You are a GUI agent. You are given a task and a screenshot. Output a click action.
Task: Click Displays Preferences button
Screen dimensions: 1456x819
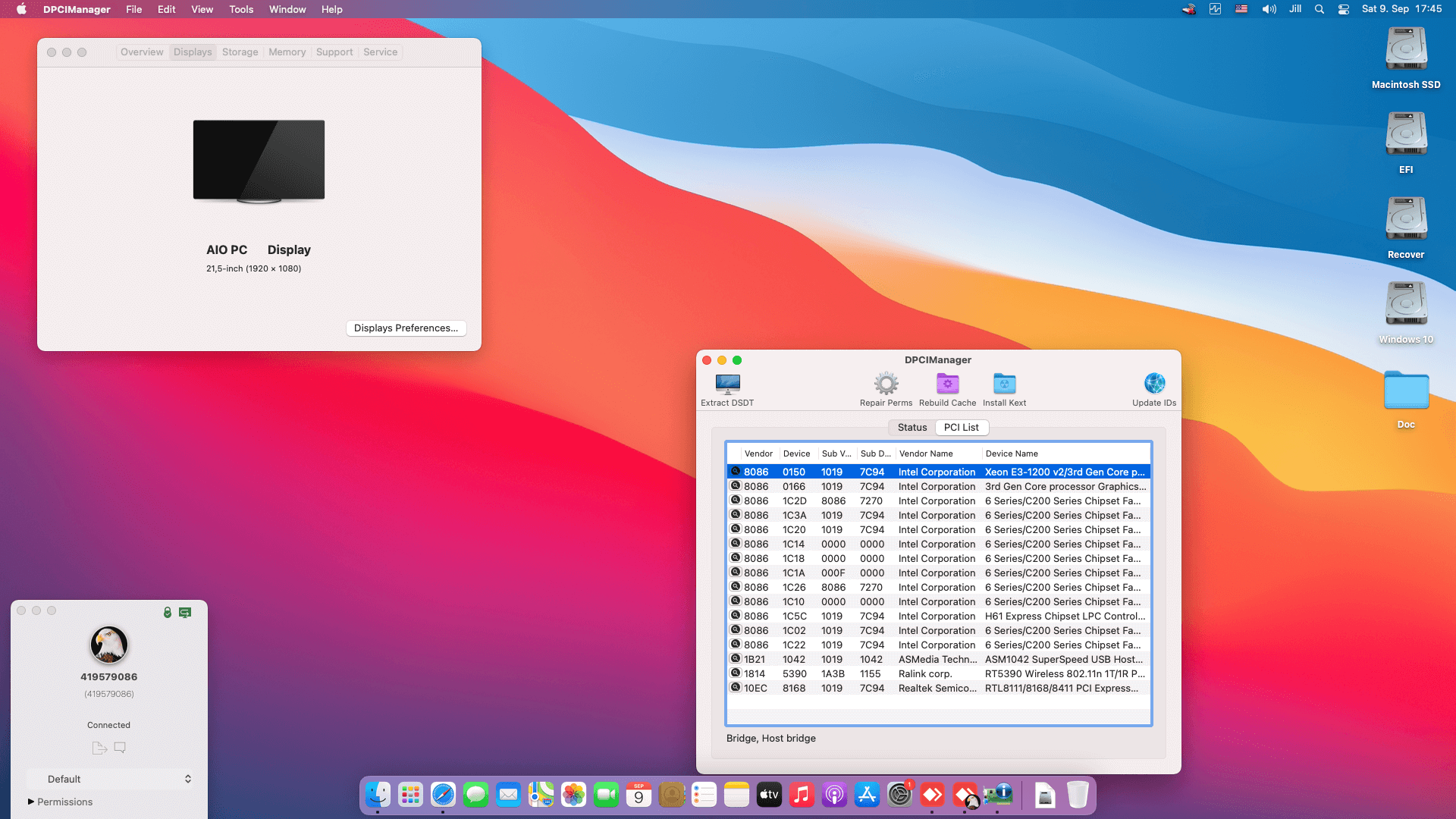(406, 328)
